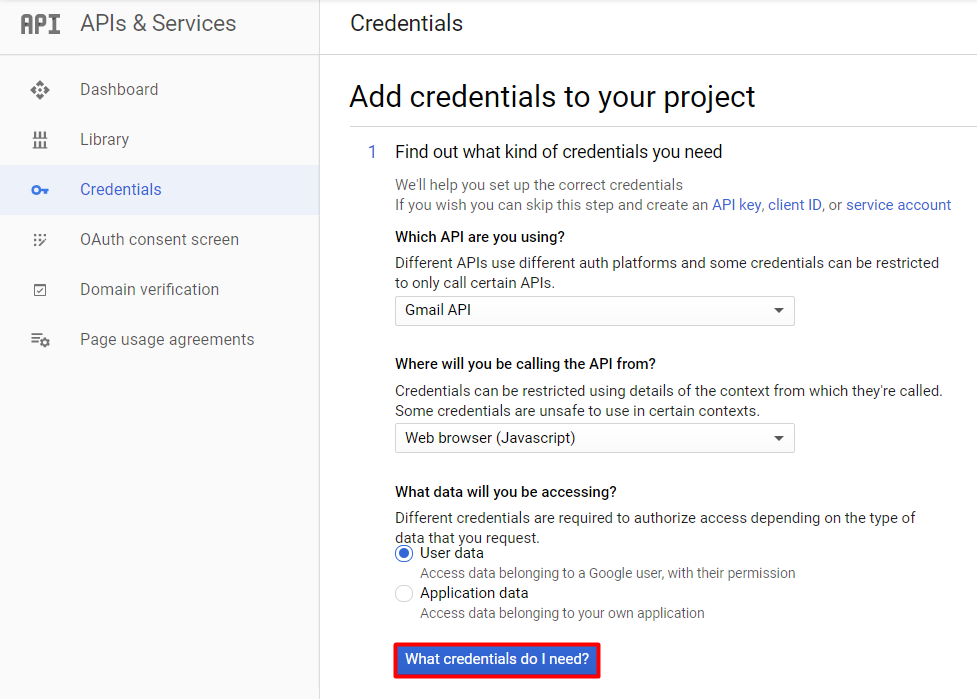
Task: Follow the 'service account' link
Action: click(x=898, y=204)
